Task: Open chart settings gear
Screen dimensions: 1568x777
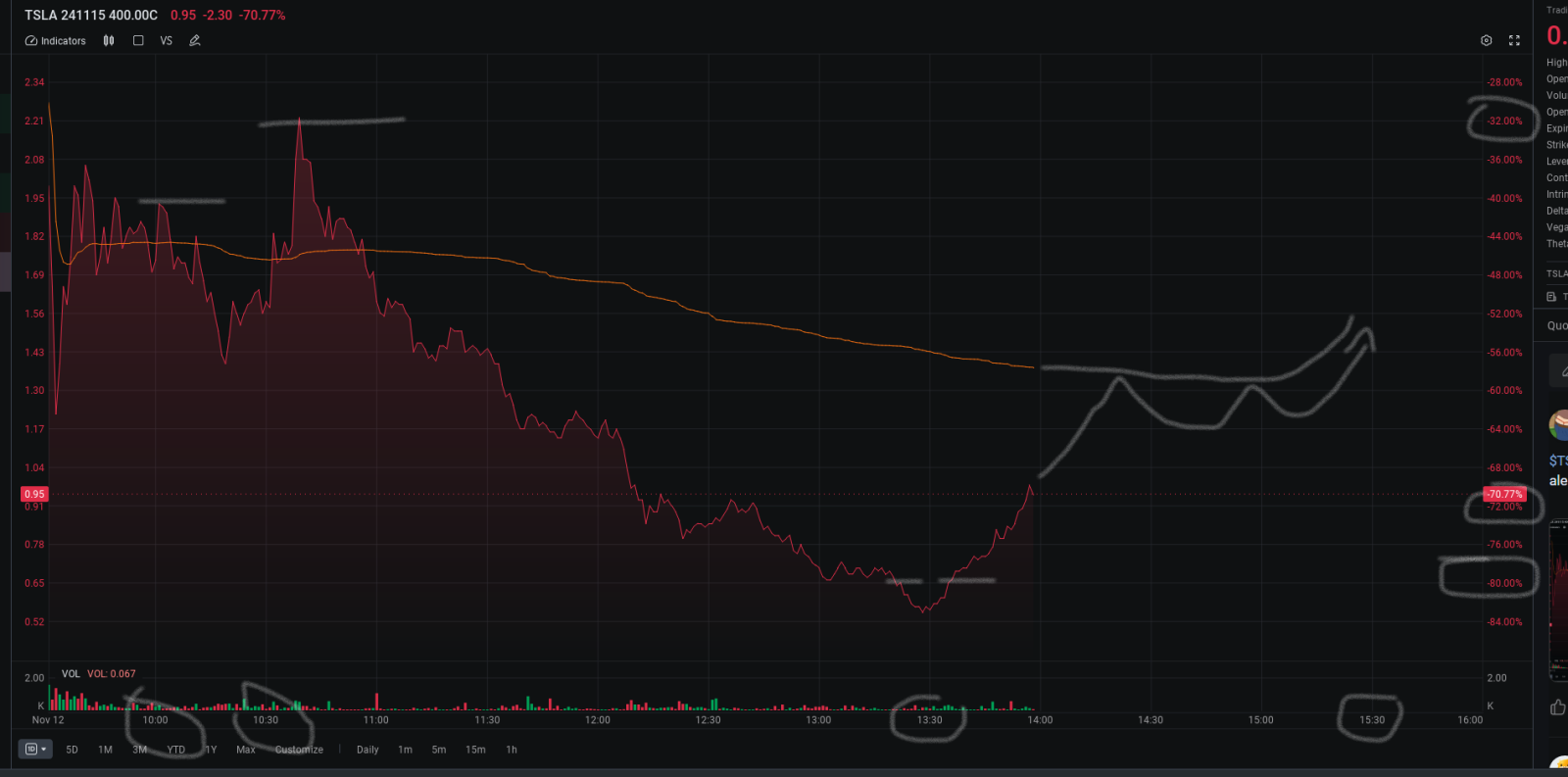Action: click(1487, 41)
